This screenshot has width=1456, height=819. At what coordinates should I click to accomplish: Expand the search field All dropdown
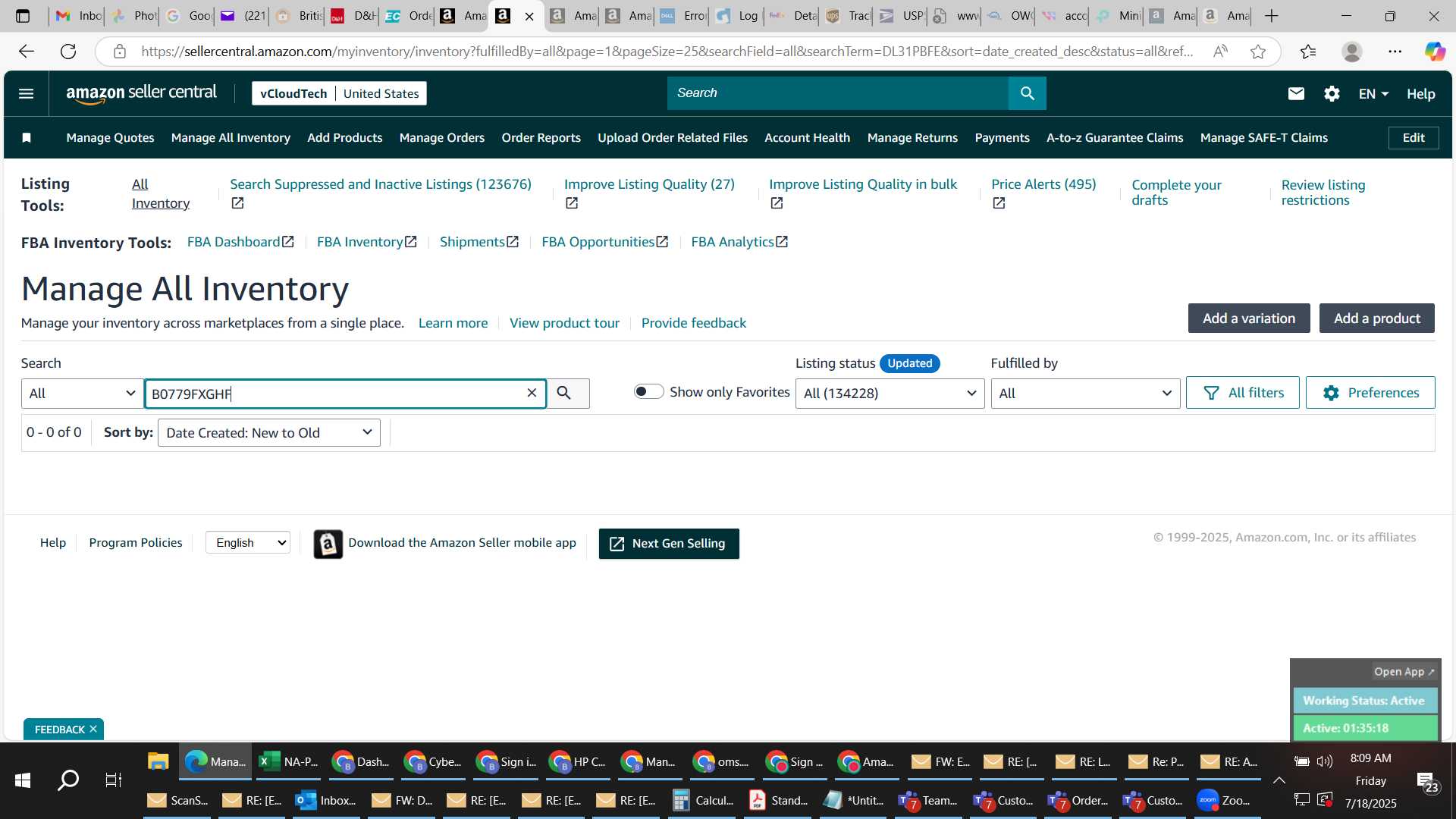coord(82,394)
